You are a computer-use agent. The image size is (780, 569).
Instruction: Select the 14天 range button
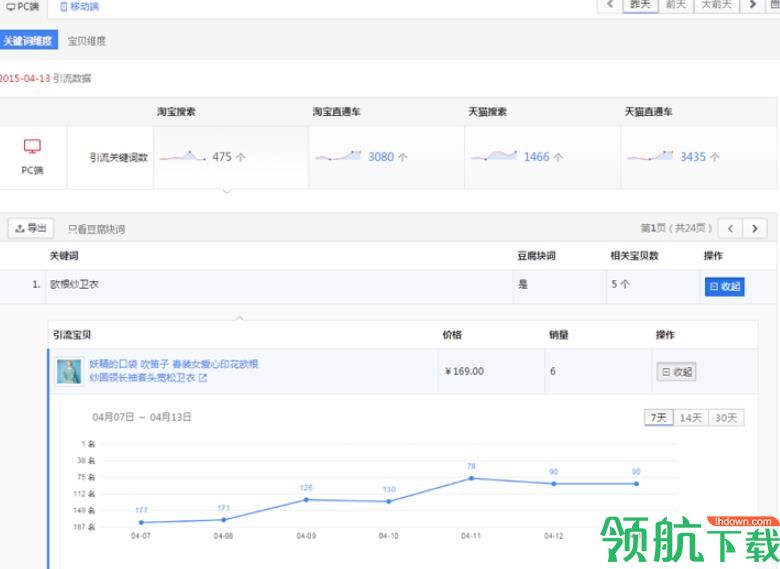tap(691, 418)
